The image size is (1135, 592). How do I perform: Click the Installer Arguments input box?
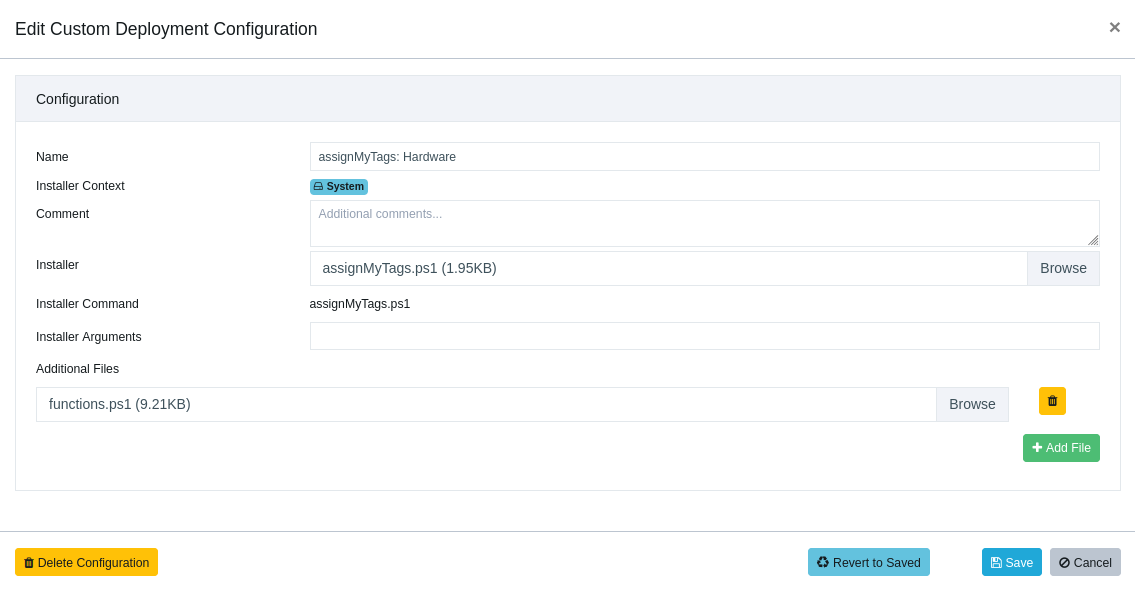point(704,336)
